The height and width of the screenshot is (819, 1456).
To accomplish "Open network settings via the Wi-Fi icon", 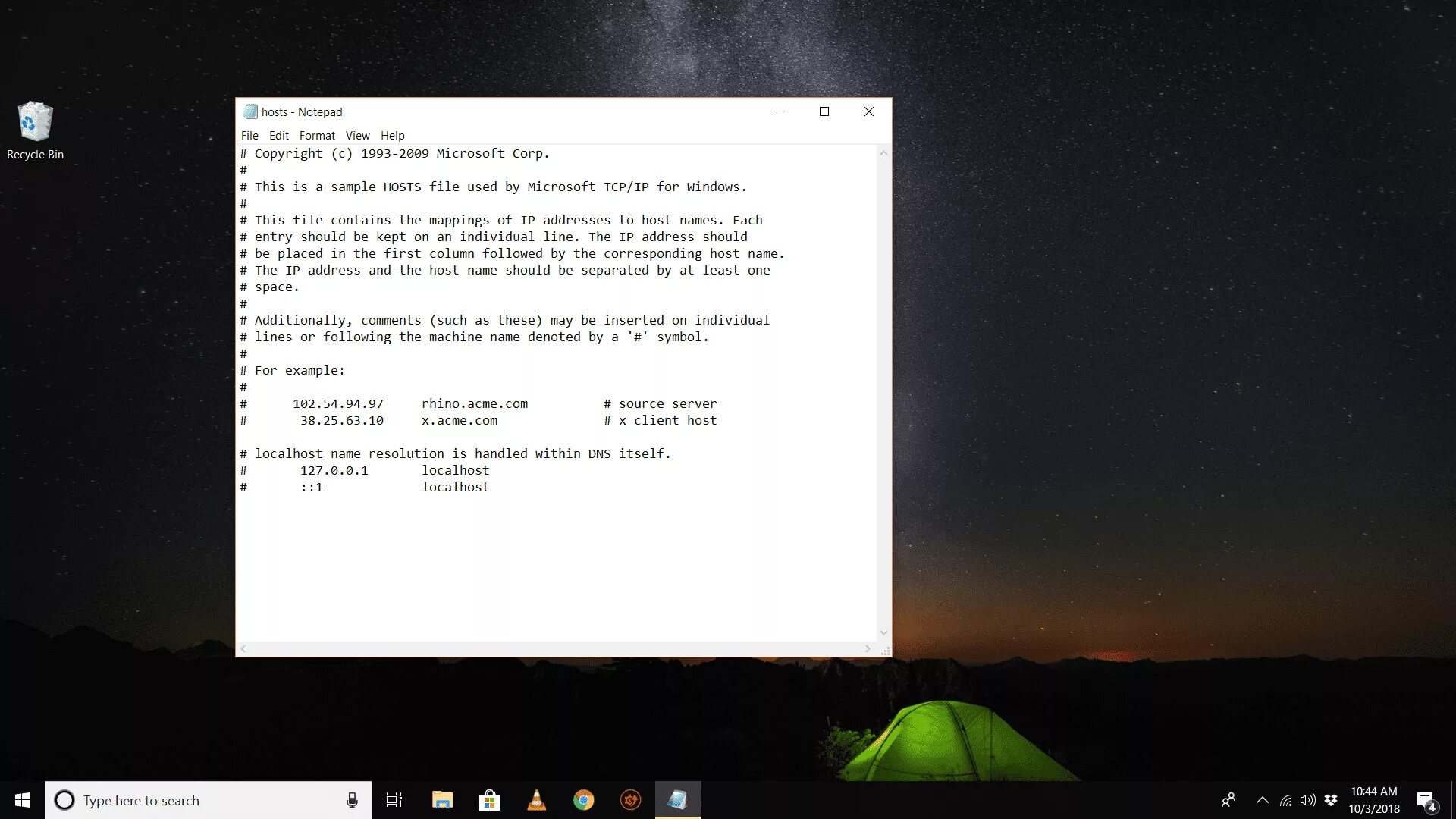I will pos(1285,799).
